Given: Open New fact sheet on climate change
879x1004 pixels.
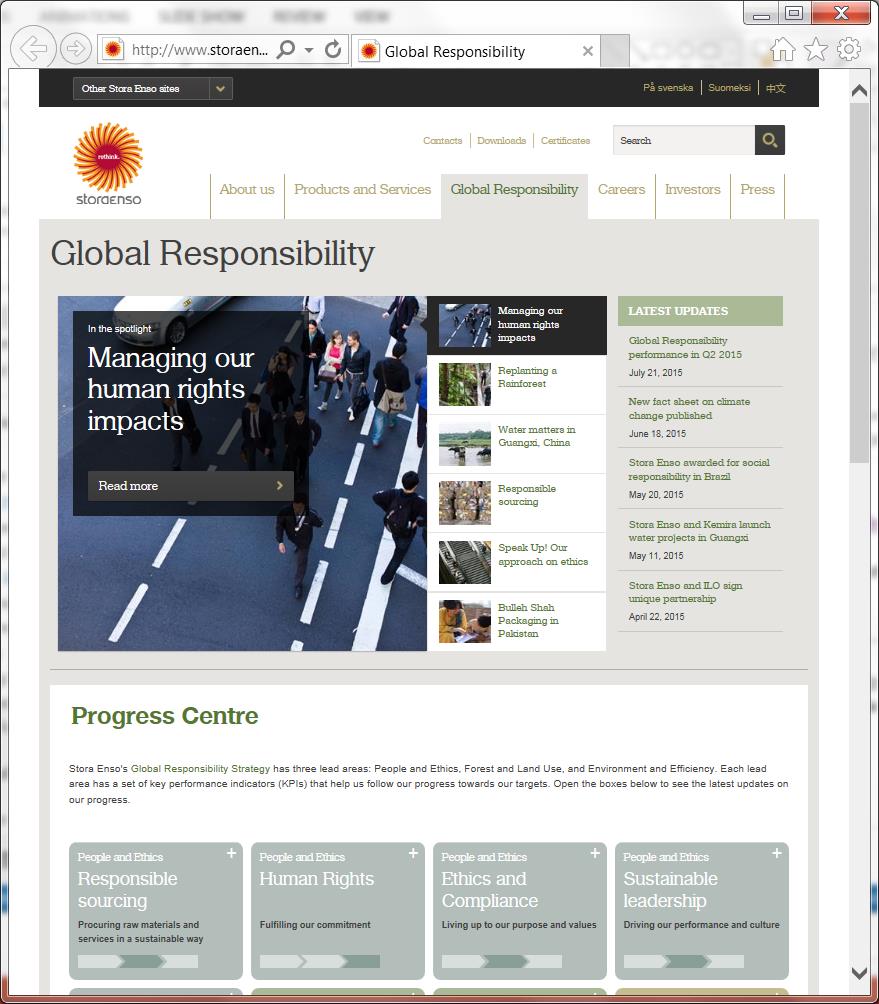Looking at the screenshot, I should (689, 409).
